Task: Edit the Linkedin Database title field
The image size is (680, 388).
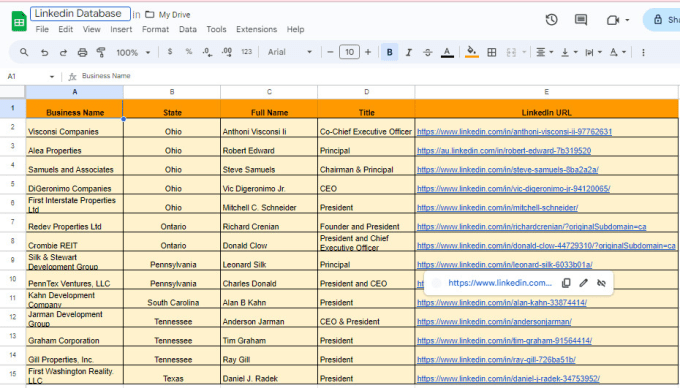Action: click(80, 13)
